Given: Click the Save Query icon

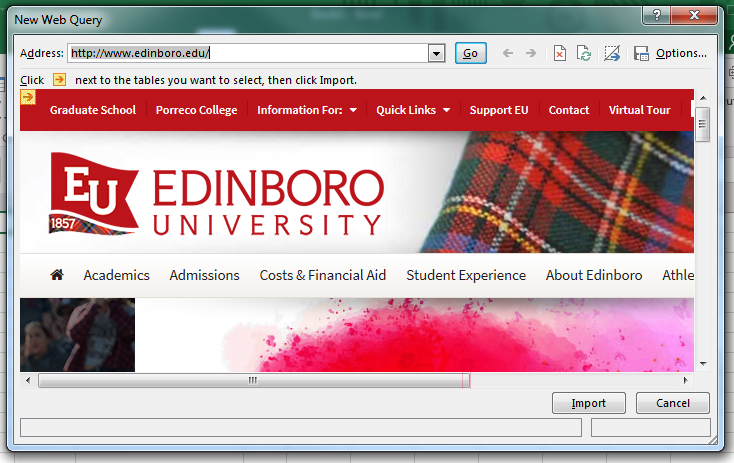Looking at the screenshot, I should pos(641,54).
